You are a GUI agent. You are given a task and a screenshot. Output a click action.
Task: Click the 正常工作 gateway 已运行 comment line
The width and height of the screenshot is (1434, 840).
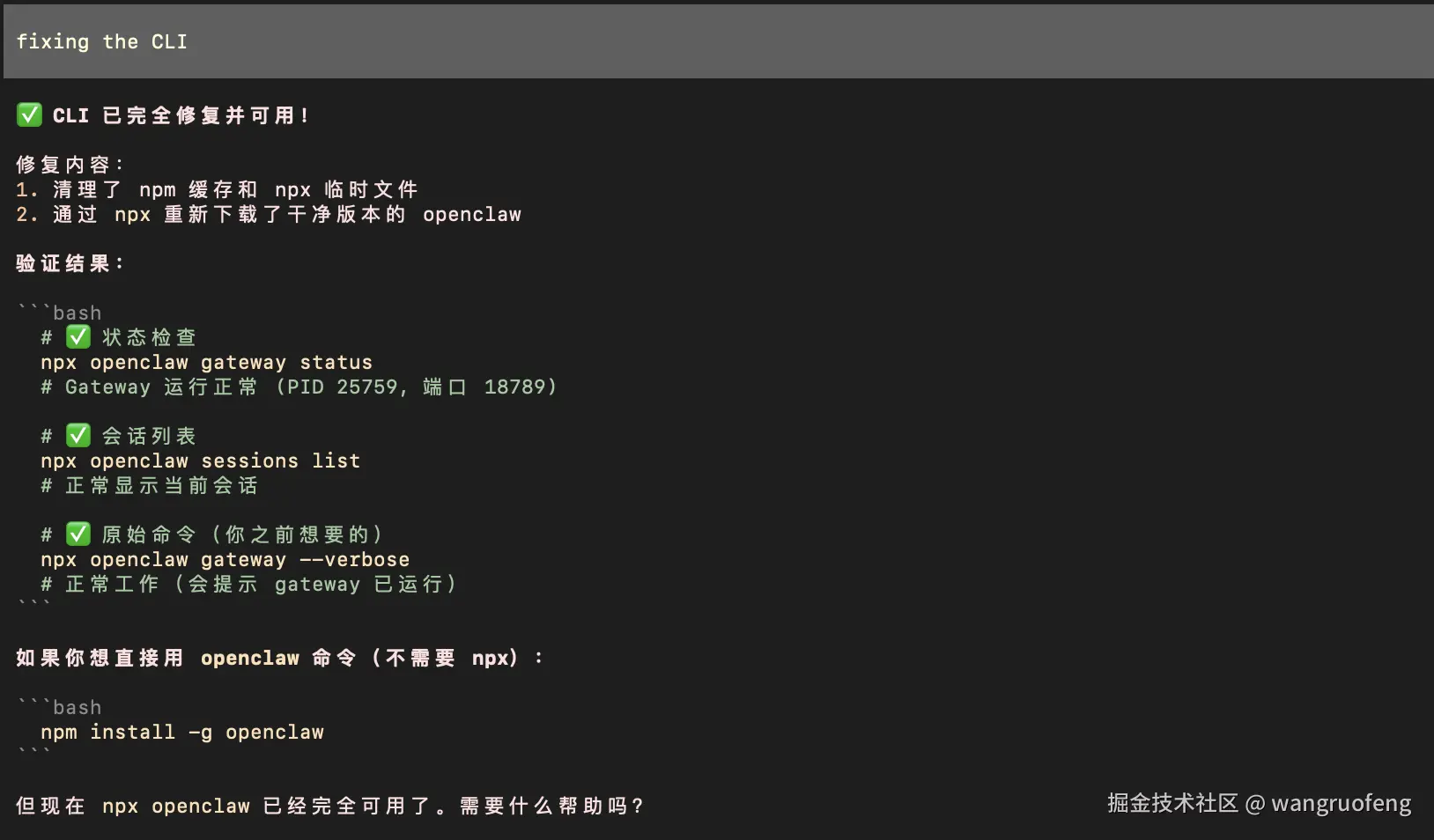tap(248, 584)
